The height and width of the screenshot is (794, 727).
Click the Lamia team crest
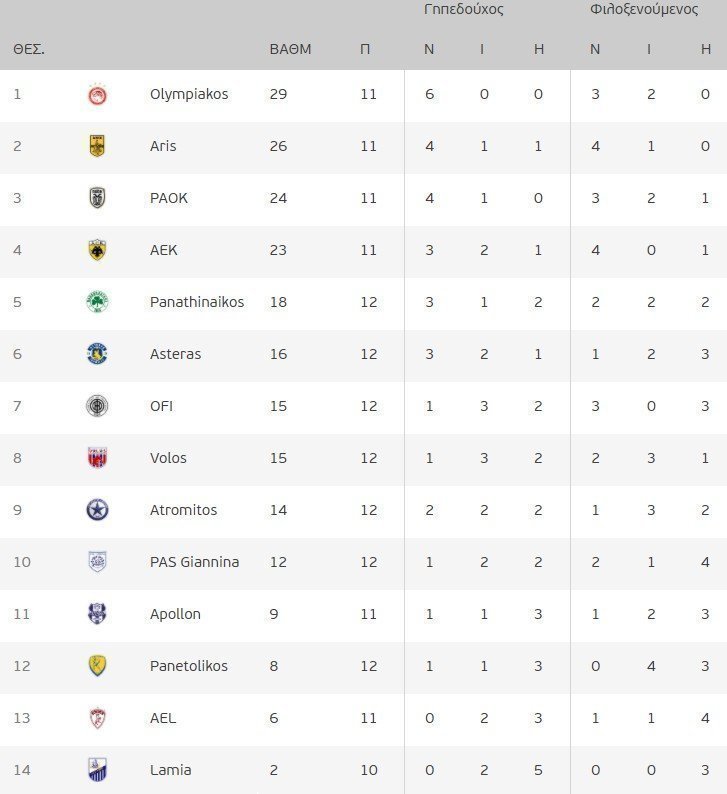point(97,770)
